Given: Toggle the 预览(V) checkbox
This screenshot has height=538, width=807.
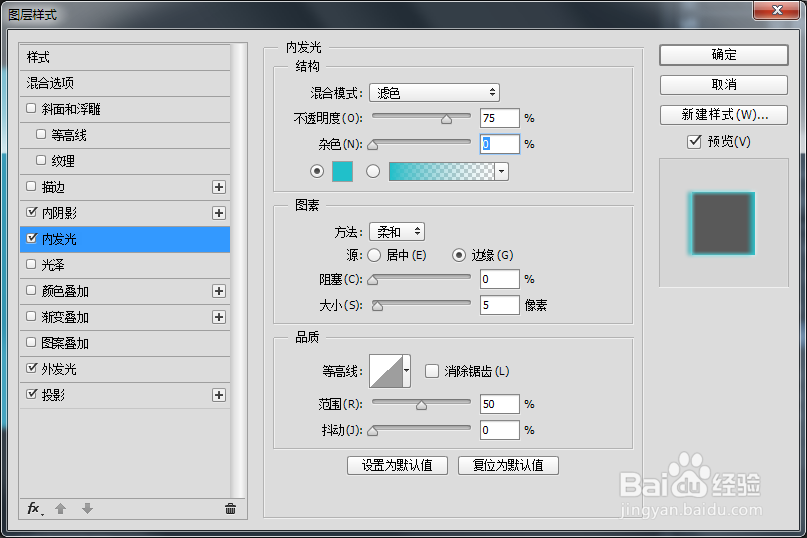Looking at the screenshot, I should [694, 142].
